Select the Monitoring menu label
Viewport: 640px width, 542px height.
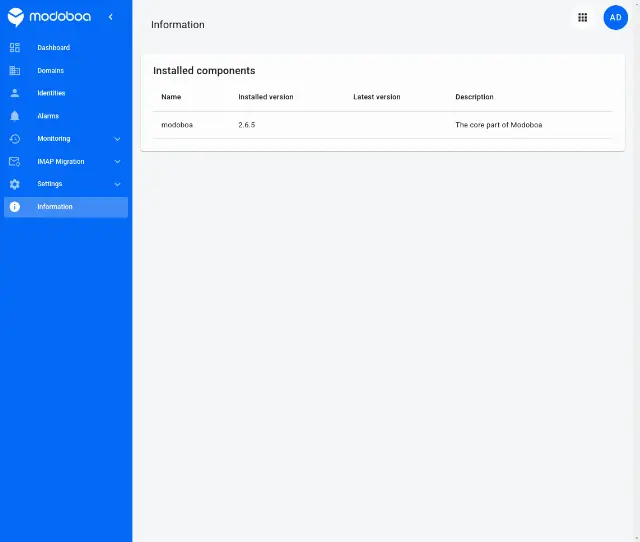(54, 139)
